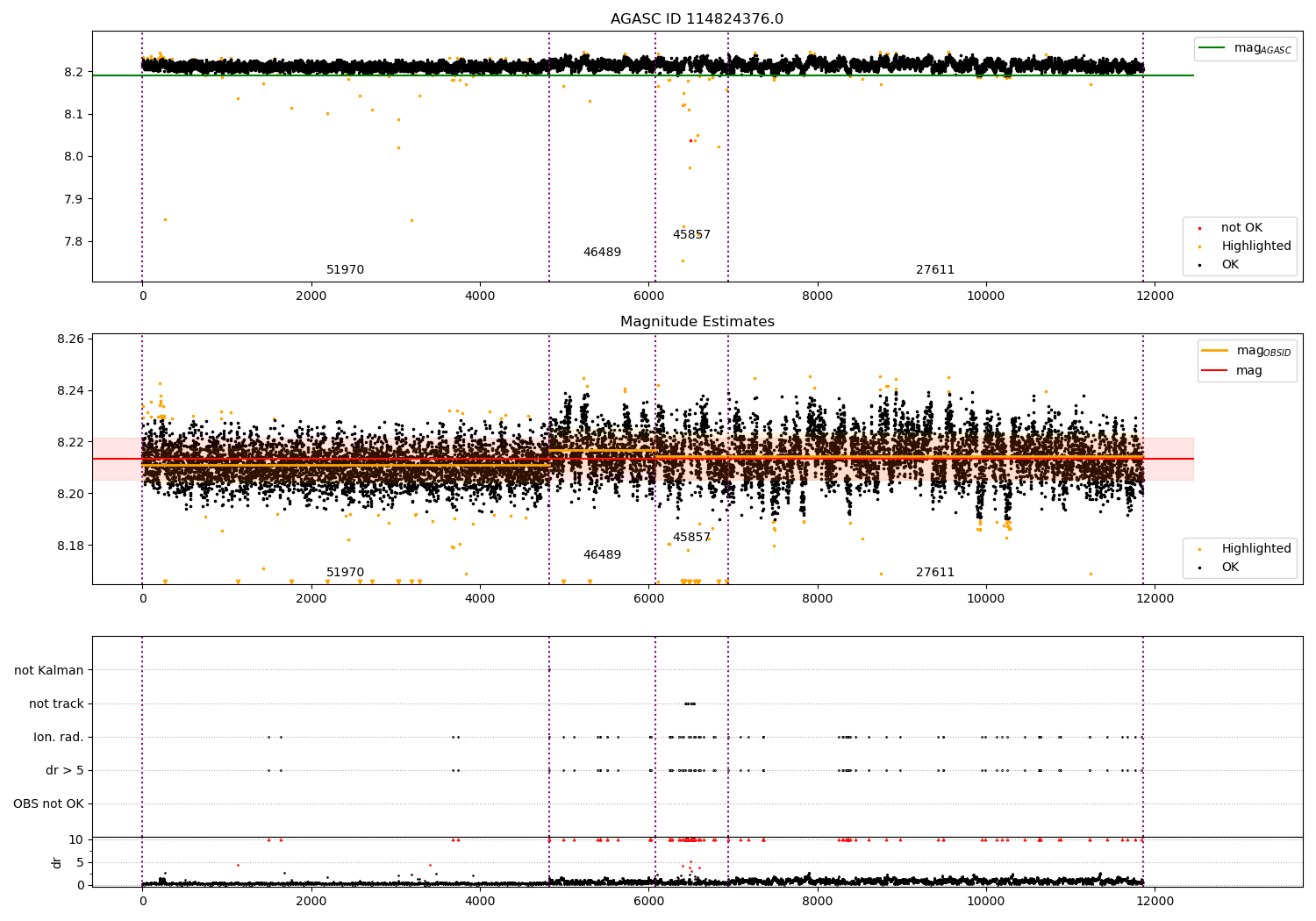Click y-axis tick '5' in bottom plot
Viewport: 1316px width, 921px height.
pyautogui.click(x=80, y=863)
